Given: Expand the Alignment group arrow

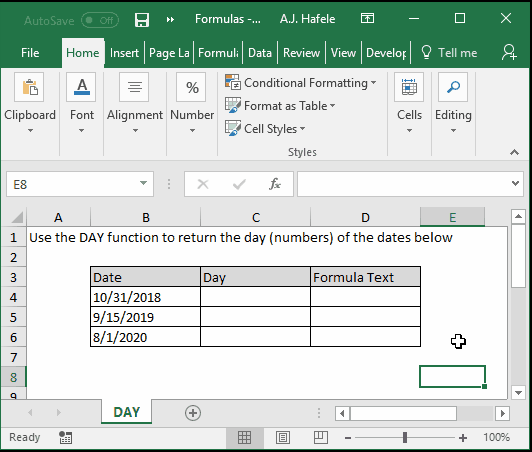Looking at the screenshot, I should click(x=135, y=130).
